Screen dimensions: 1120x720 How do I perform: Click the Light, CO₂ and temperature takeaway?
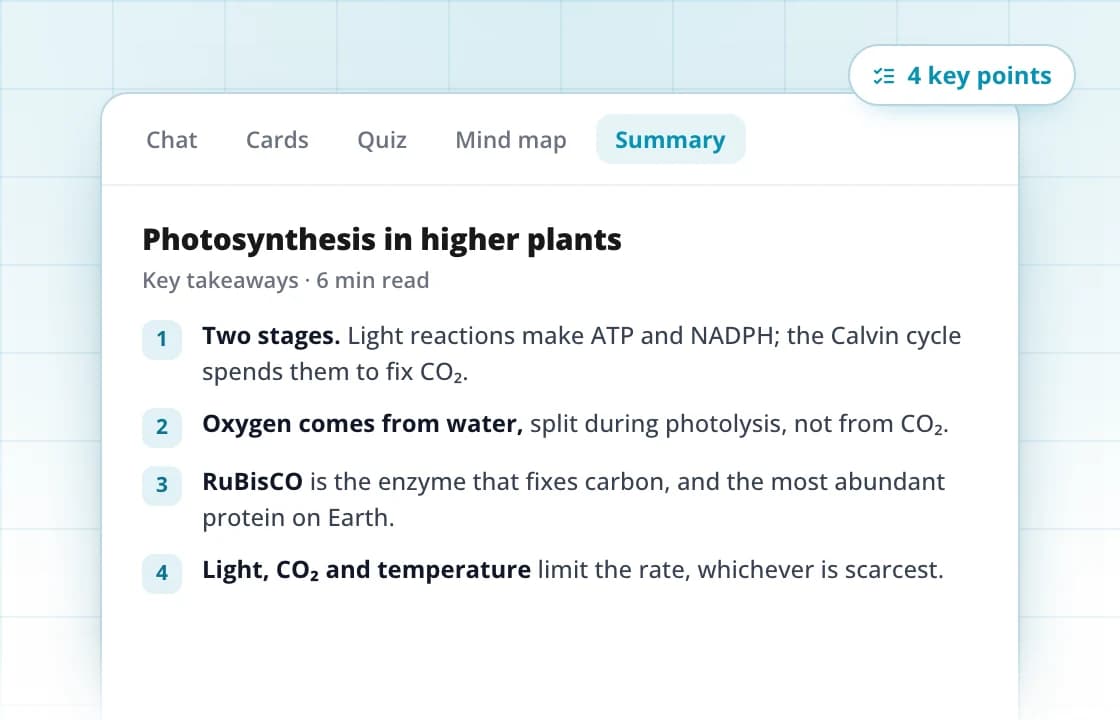coord(573,570)
